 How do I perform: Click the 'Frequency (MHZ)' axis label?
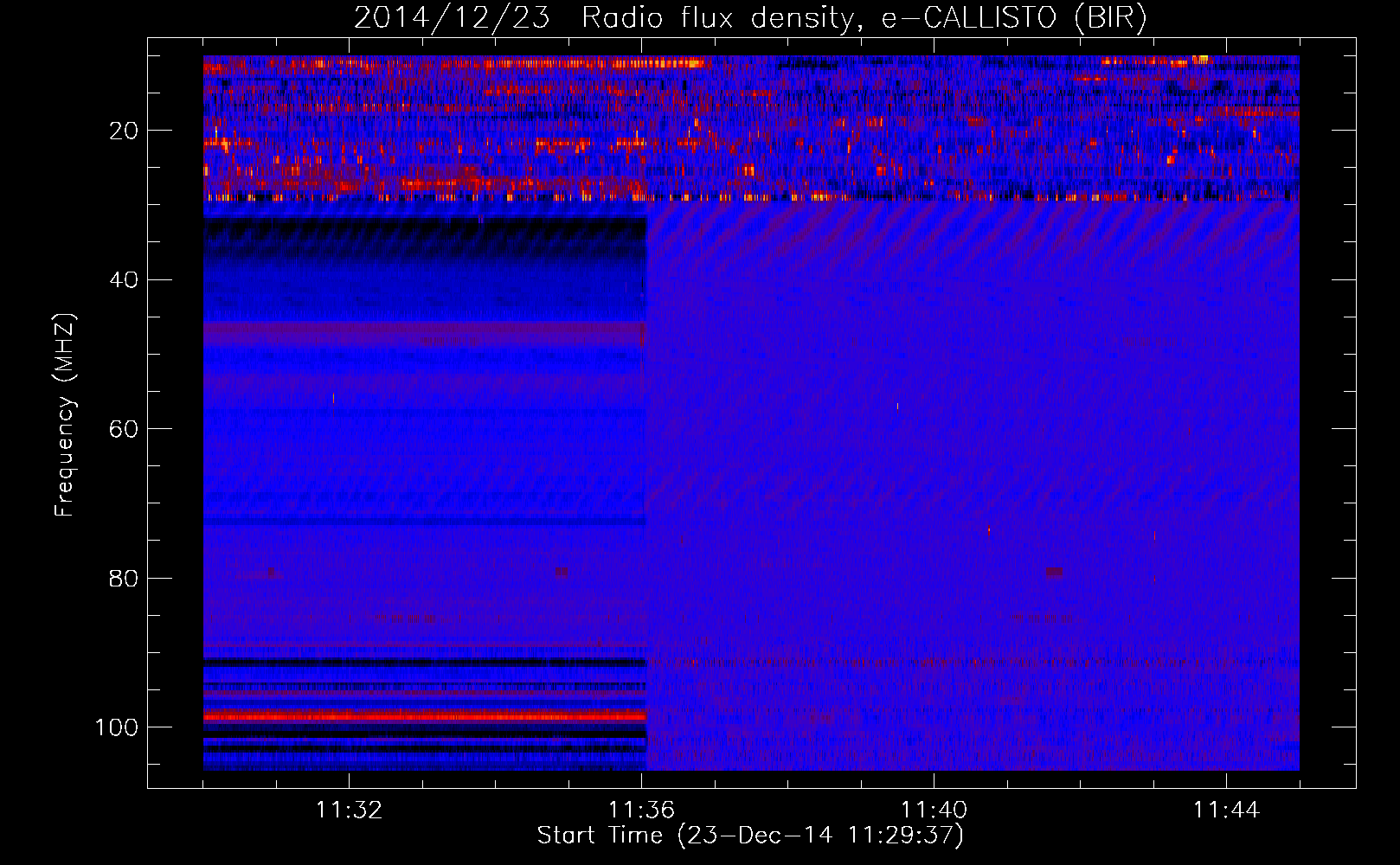[x=66, y=414]
